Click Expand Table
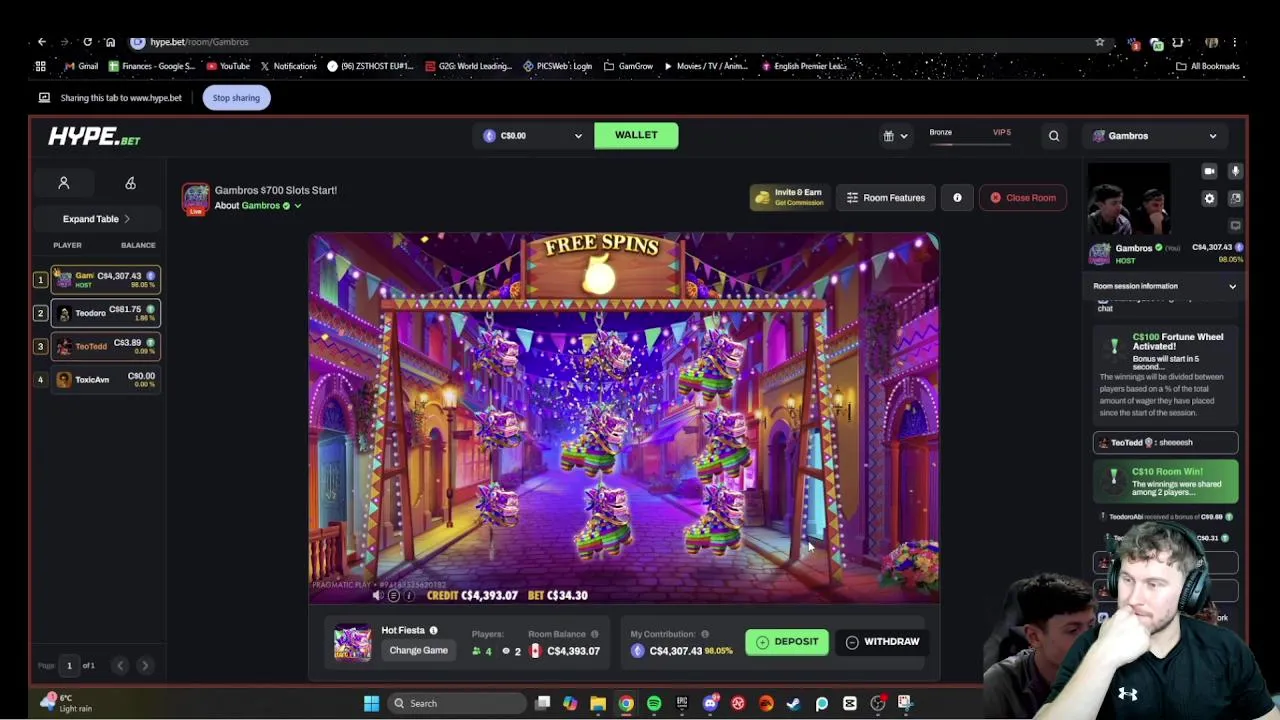Screen dimensions: 1280x720 click(x=96, y=219)
